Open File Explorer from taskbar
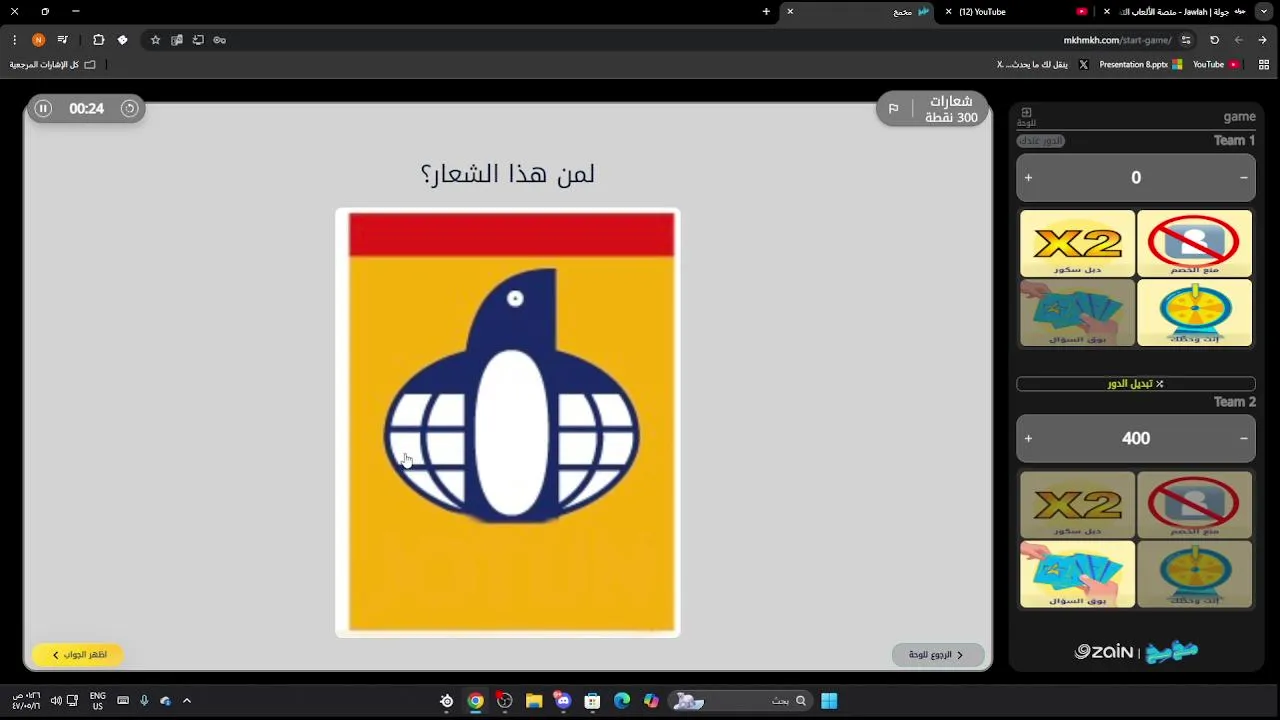 pyautogui.click(x=534, y=701)
